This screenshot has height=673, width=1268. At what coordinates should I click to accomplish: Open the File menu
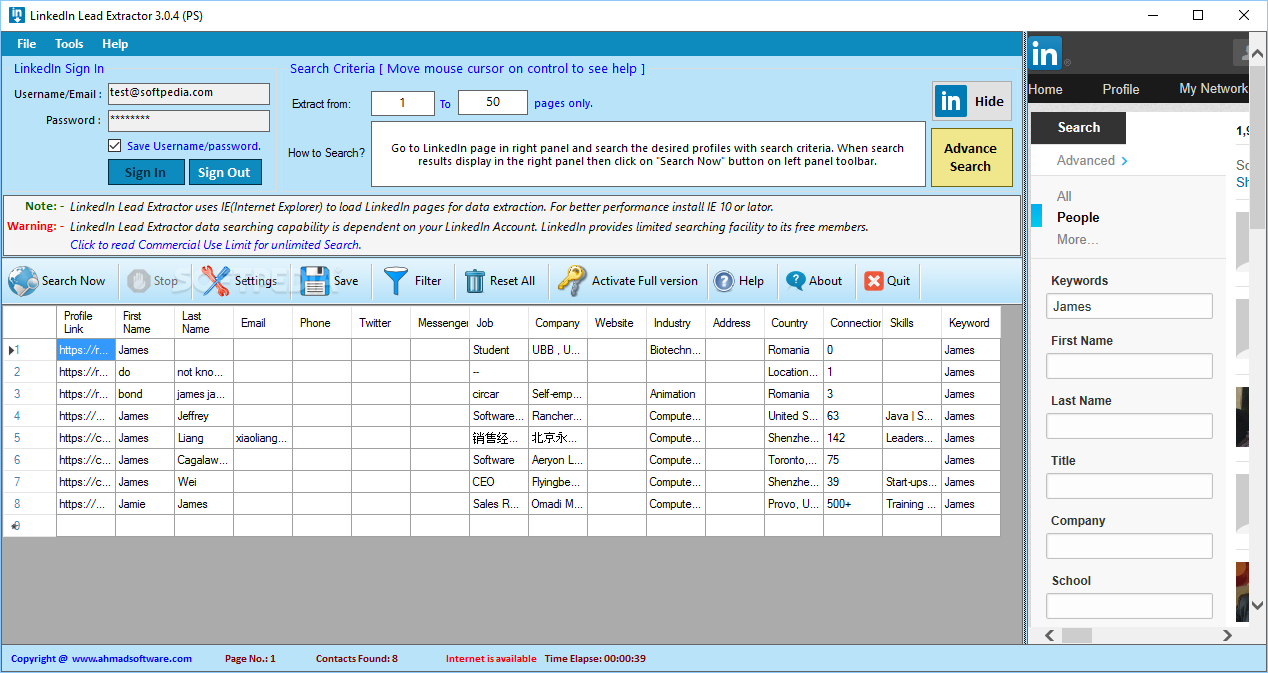[27, 44]
